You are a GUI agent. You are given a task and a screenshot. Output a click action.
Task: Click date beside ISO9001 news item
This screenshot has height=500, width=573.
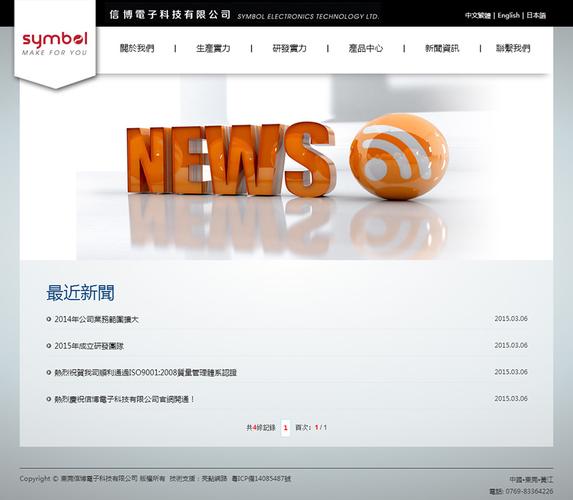pyautogui.click(x=511, y=372)
